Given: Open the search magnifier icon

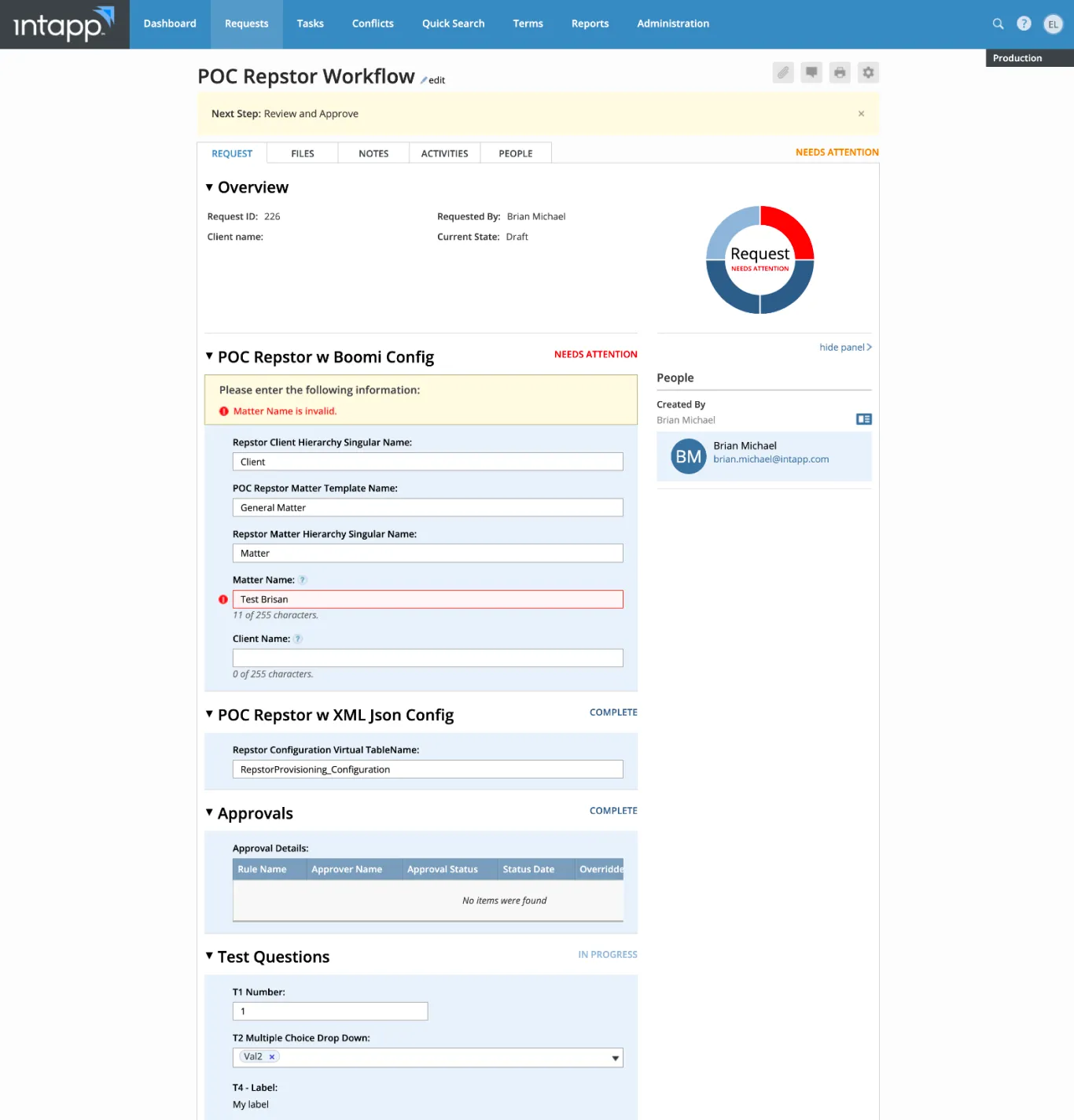Looking at the screenshot, I should click(x=998, y=24).
